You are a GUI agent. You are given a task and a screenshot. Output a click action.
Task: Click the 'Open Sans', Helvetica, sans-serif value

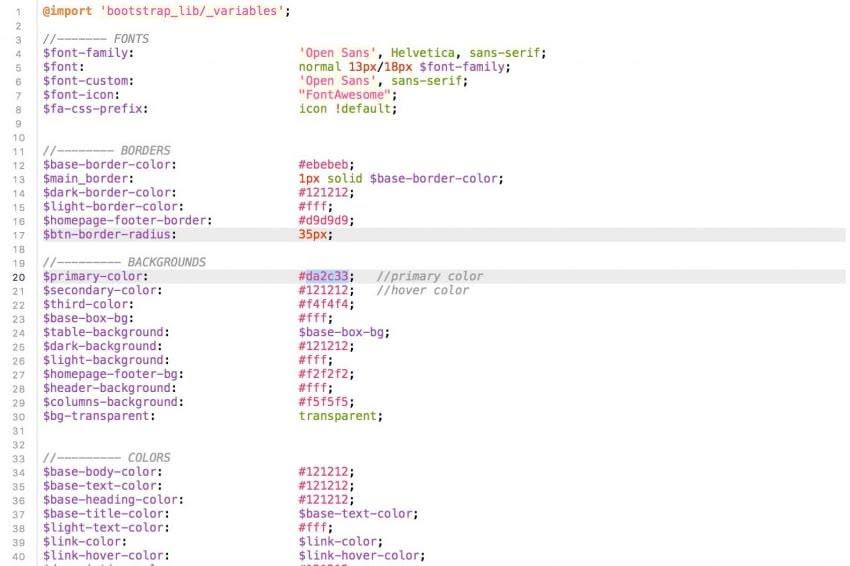pos(422,53)
